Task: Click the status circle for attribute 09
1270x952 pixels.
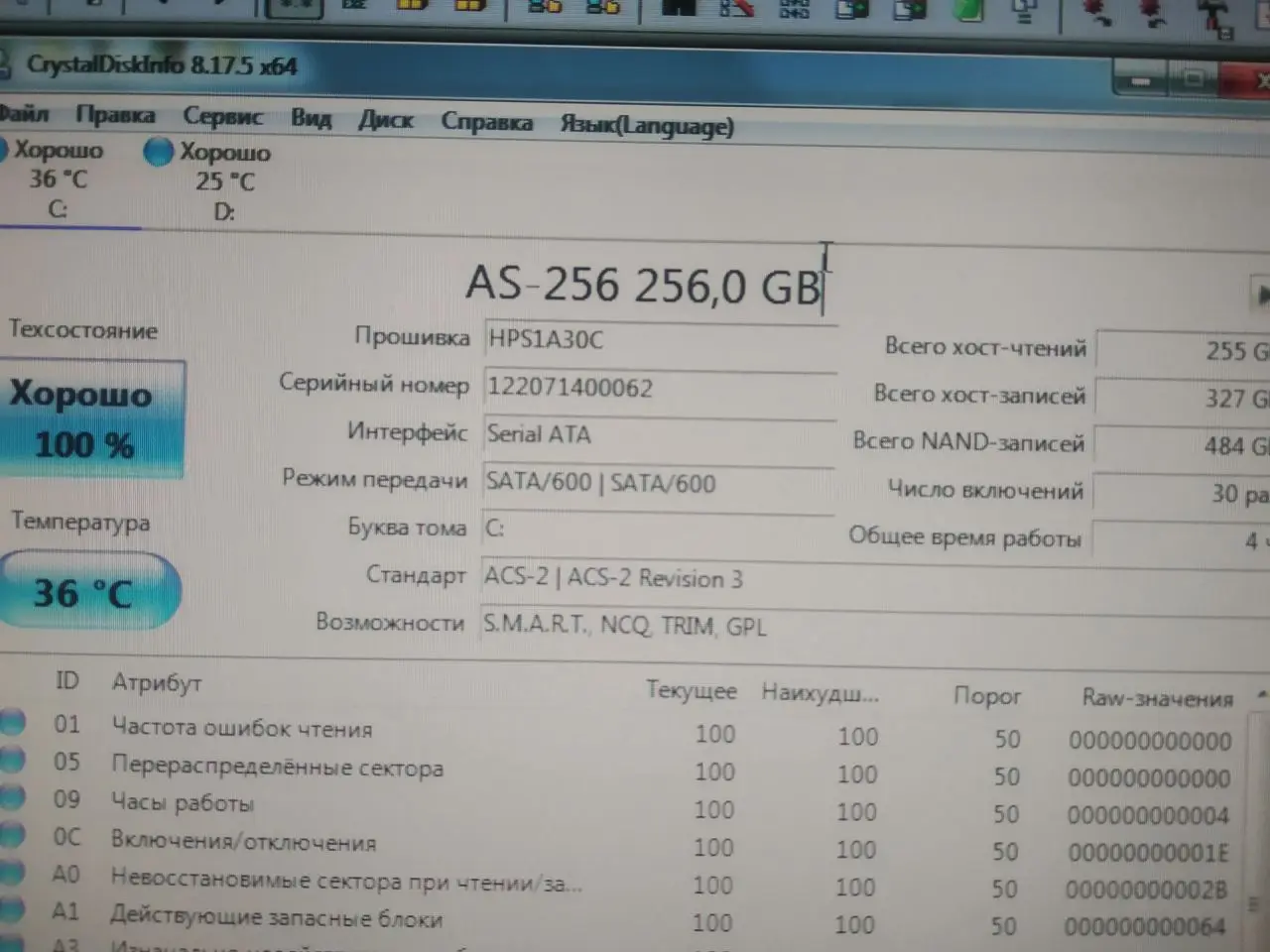Action: click(12, 798)
